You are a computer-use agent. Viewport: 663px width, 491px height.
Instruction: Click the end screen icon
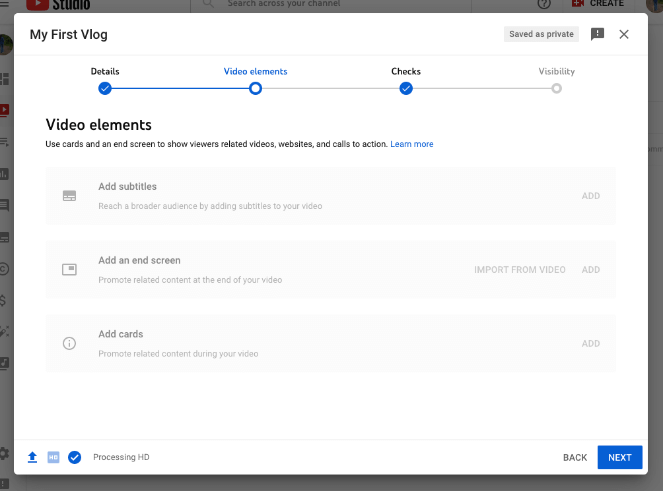(69, 269)
